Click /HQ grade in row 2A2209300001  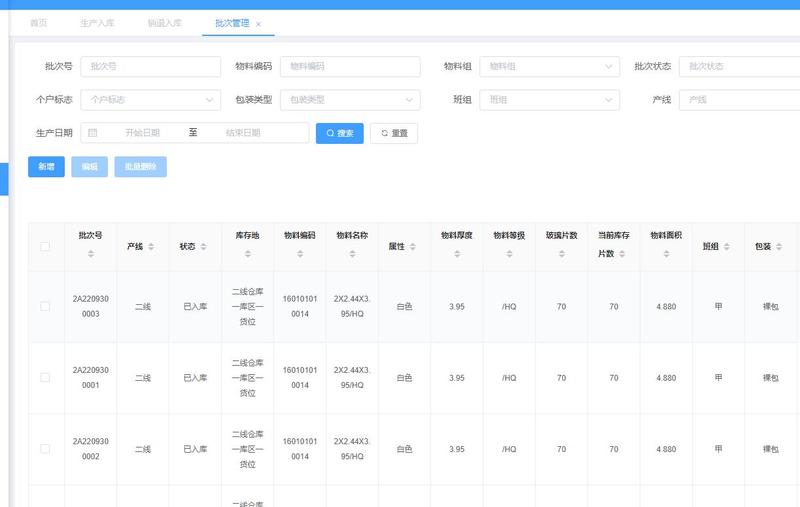click(x=509, y=378)
